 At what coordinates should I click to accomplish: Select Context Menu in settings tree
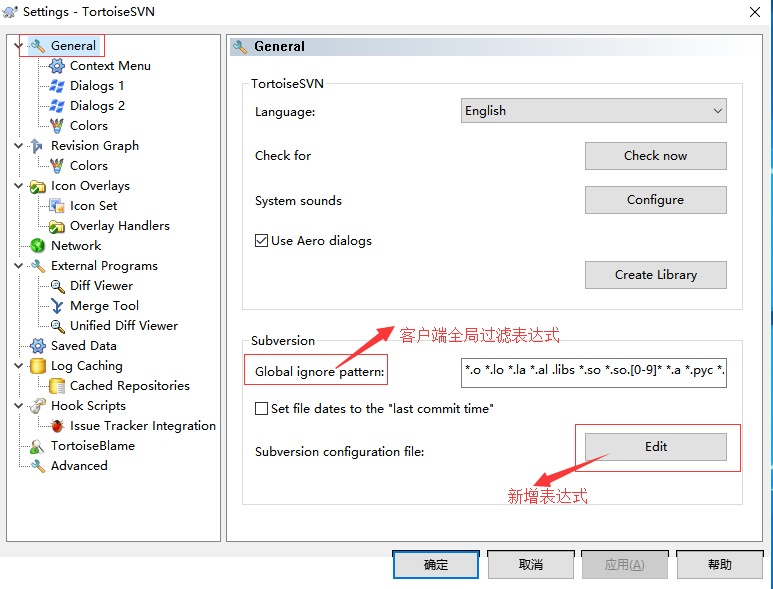[110, 66]
